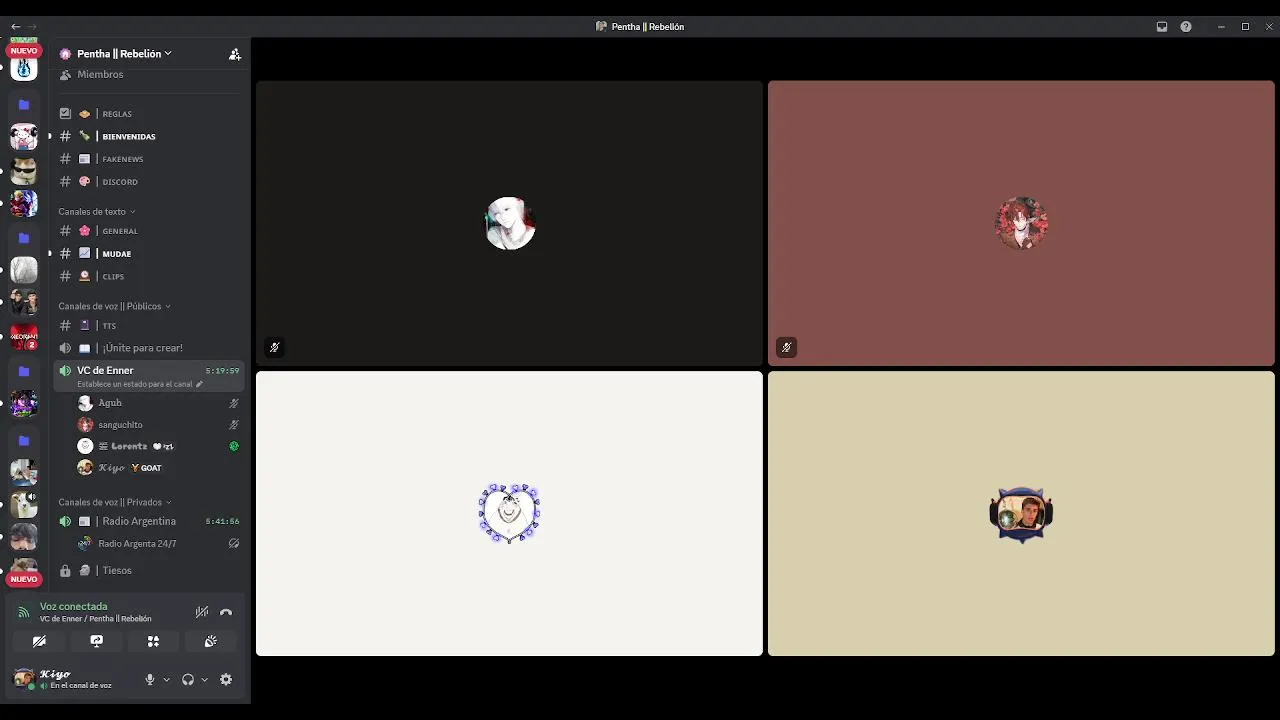Focus the white participant video tile

click(509, 514)
